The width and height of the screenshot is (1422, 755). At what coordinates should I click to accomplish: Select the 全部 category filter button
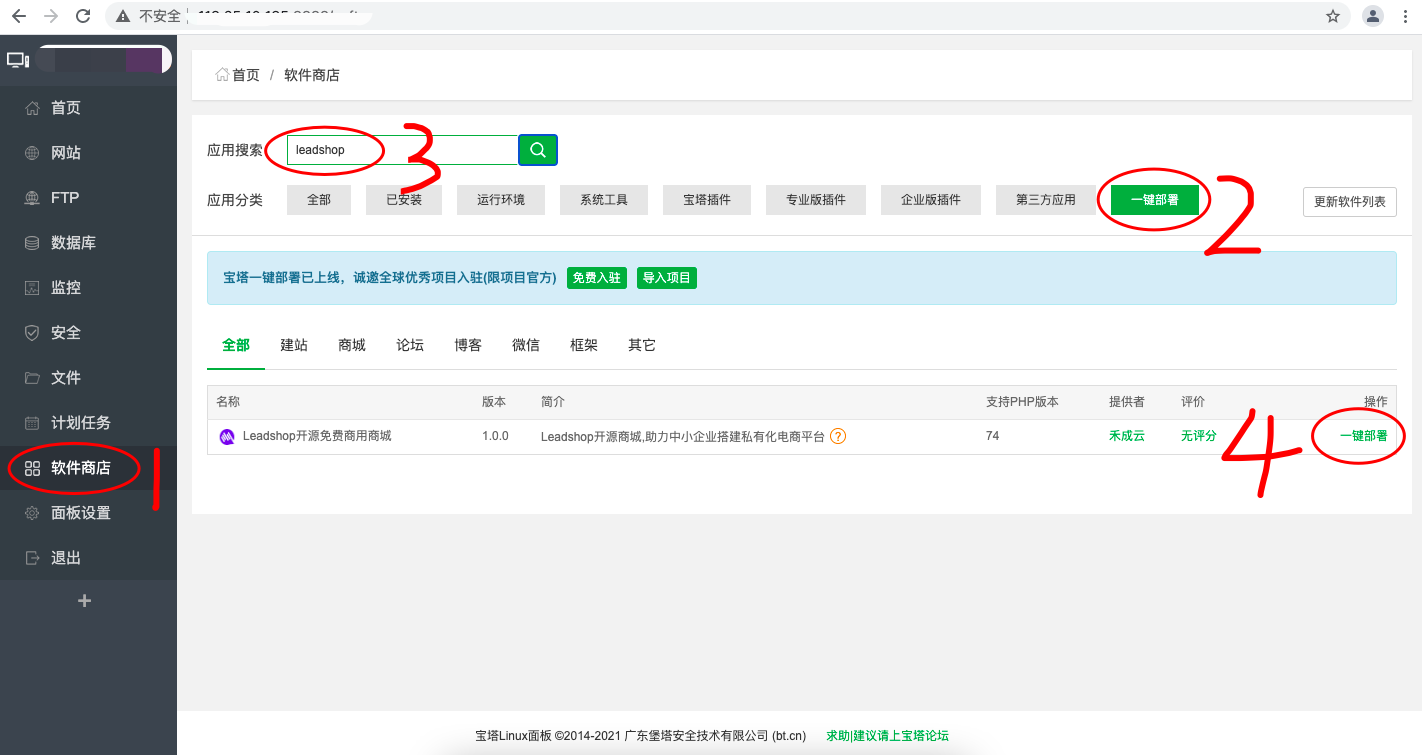click(x=319, y=200)
